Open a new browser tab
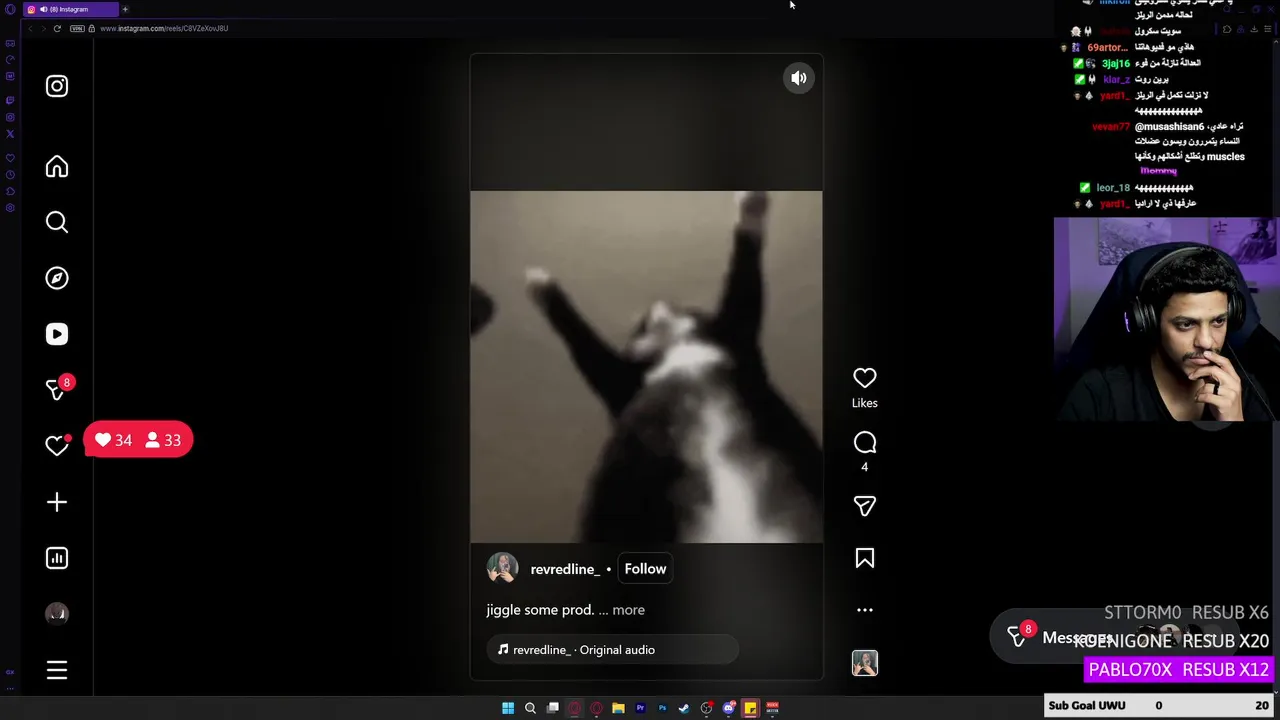The image size is (1280, 720). [125, 9]
